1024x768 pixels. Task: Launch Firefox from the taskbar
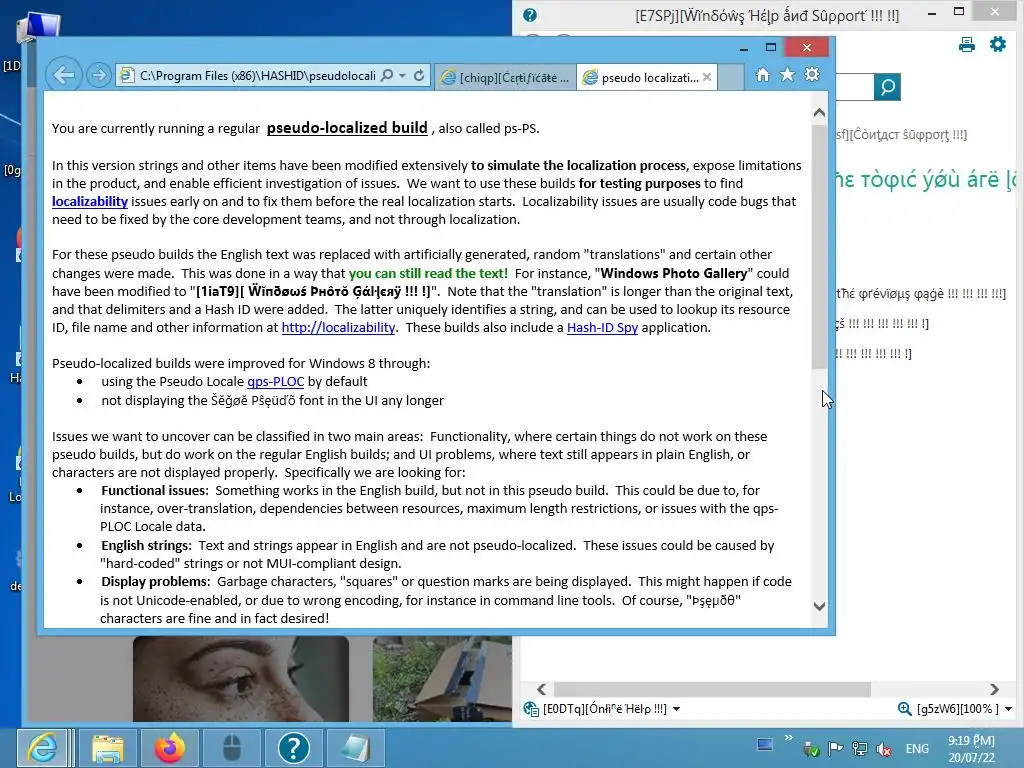170,748
